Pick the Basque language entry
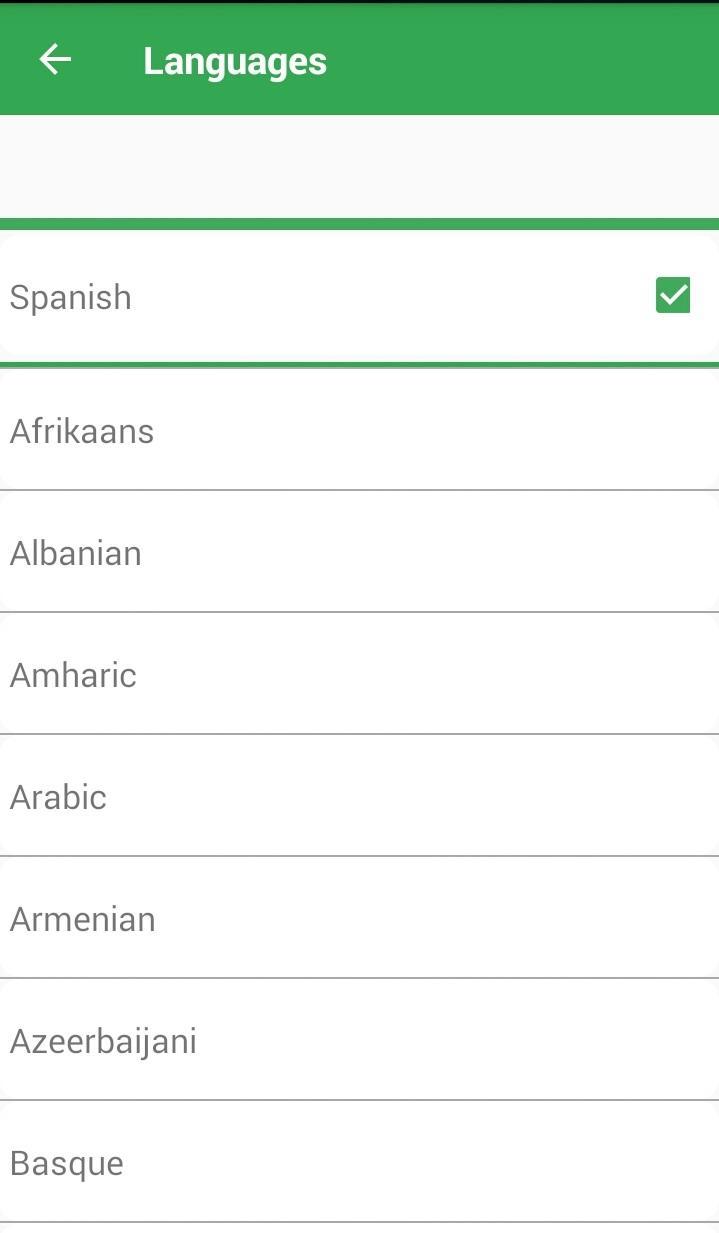 [359, 1163]
